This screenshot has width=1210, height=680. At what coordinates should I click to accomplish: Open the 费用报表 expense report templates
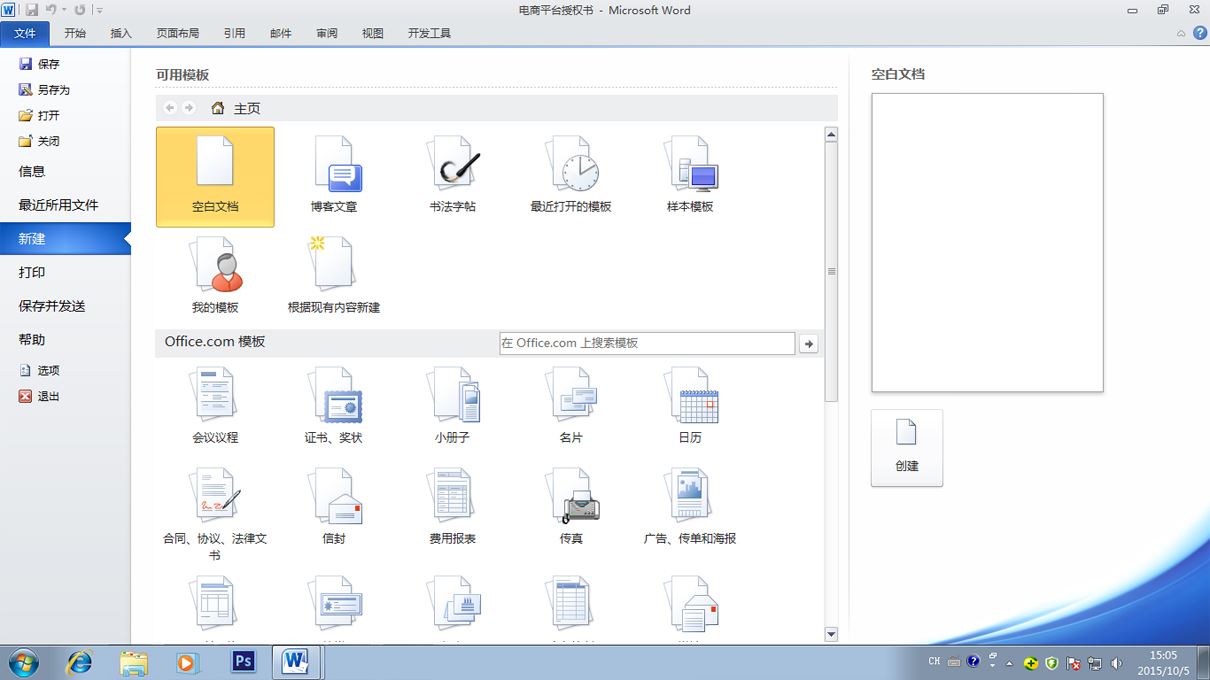click(x=452, y=508)
